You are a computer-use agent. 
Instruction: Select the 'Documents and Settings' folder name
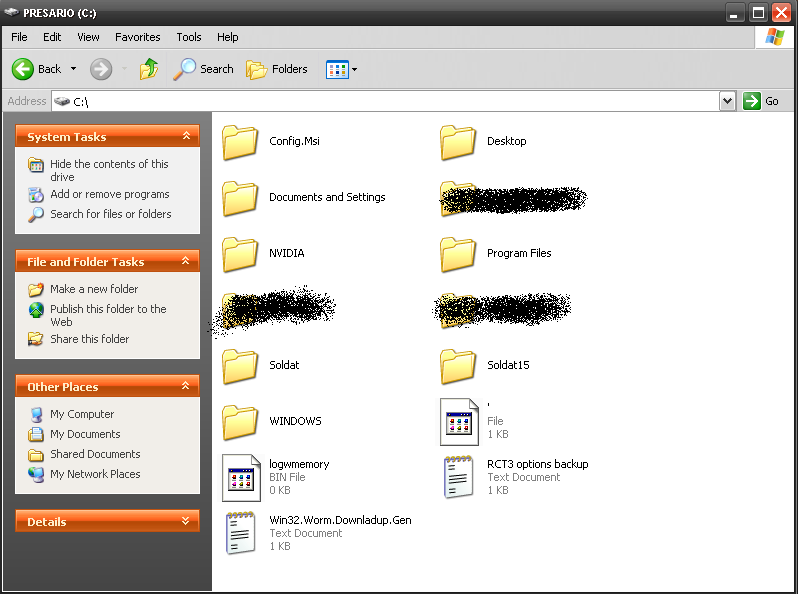pos(327,197)
